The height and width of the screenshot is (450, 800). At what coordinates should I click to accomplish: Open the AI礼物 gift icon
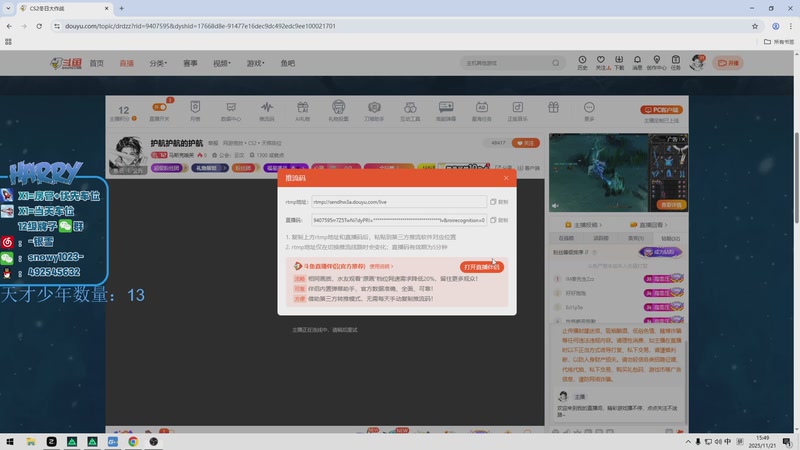303,111
